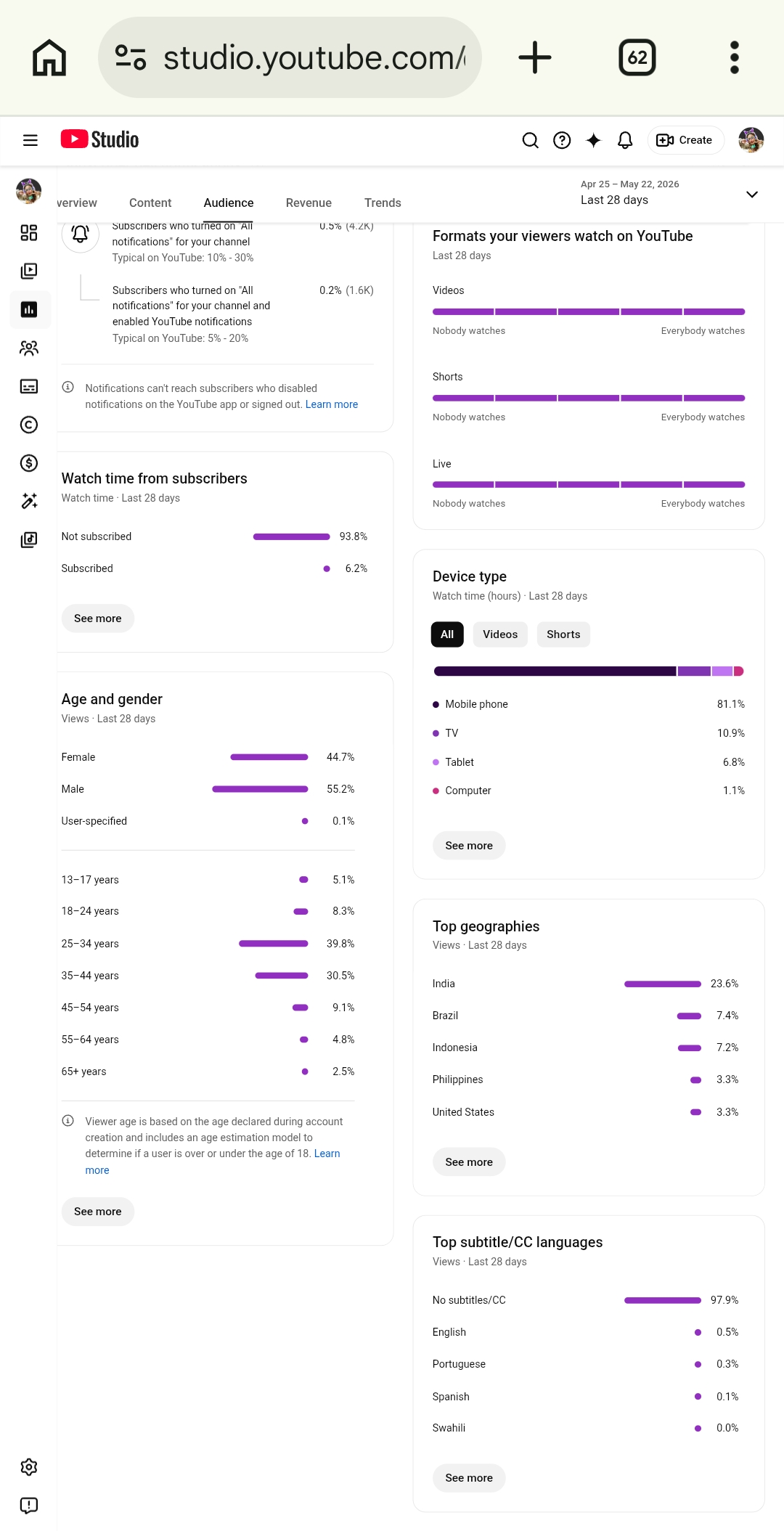
Task: Open the Earn dollar icon in sidebar
Action: (x=29, y=463)
